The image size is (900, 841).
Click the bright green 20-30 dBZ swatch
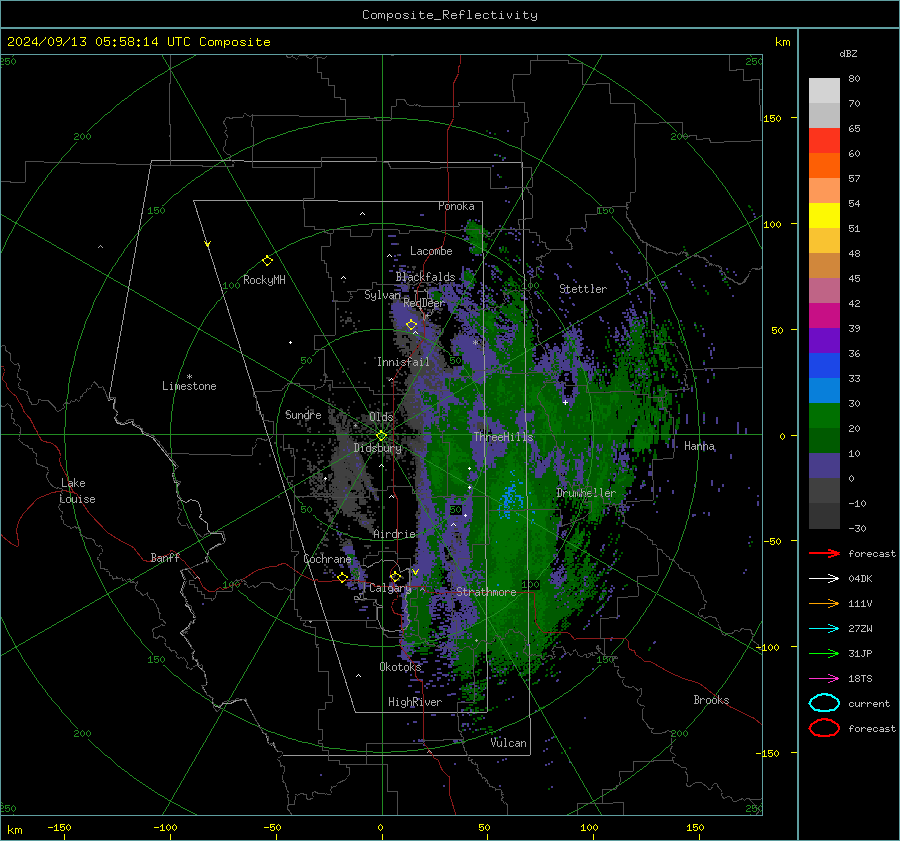point(824,416)
